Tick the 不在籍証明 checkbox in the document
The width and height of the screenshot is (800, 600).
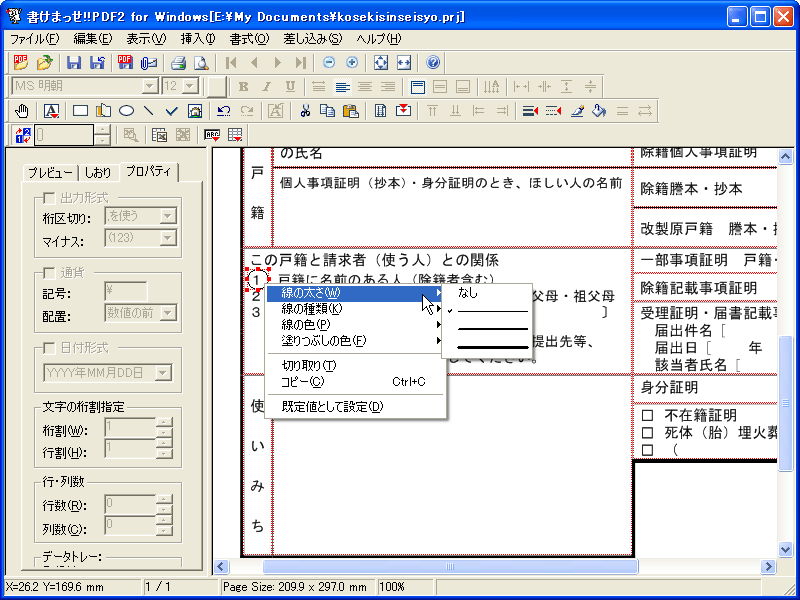click(647, 416)
